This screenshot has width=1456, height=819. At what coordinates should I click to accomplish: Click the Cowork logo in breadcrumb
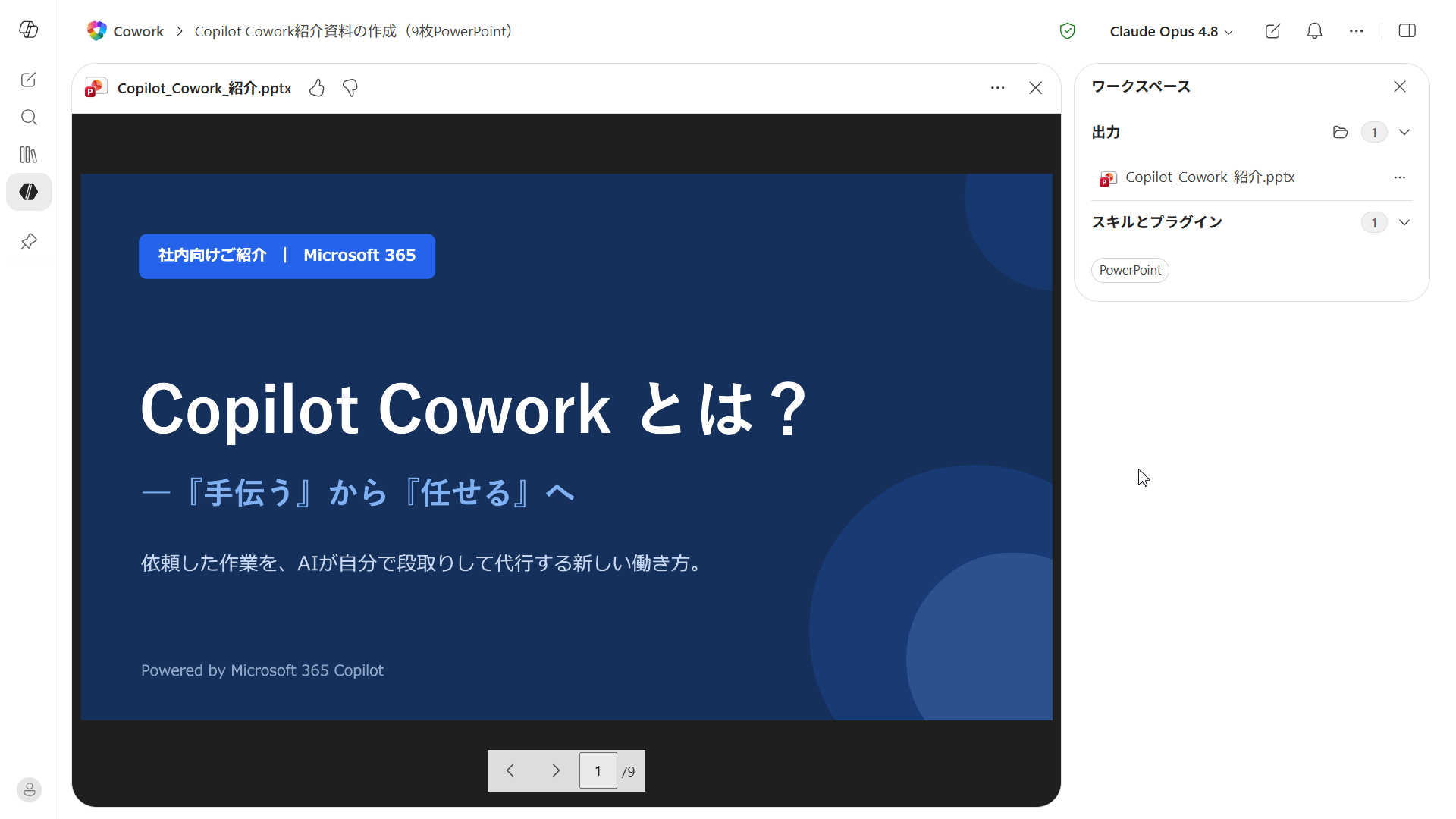tap(97, 31)
